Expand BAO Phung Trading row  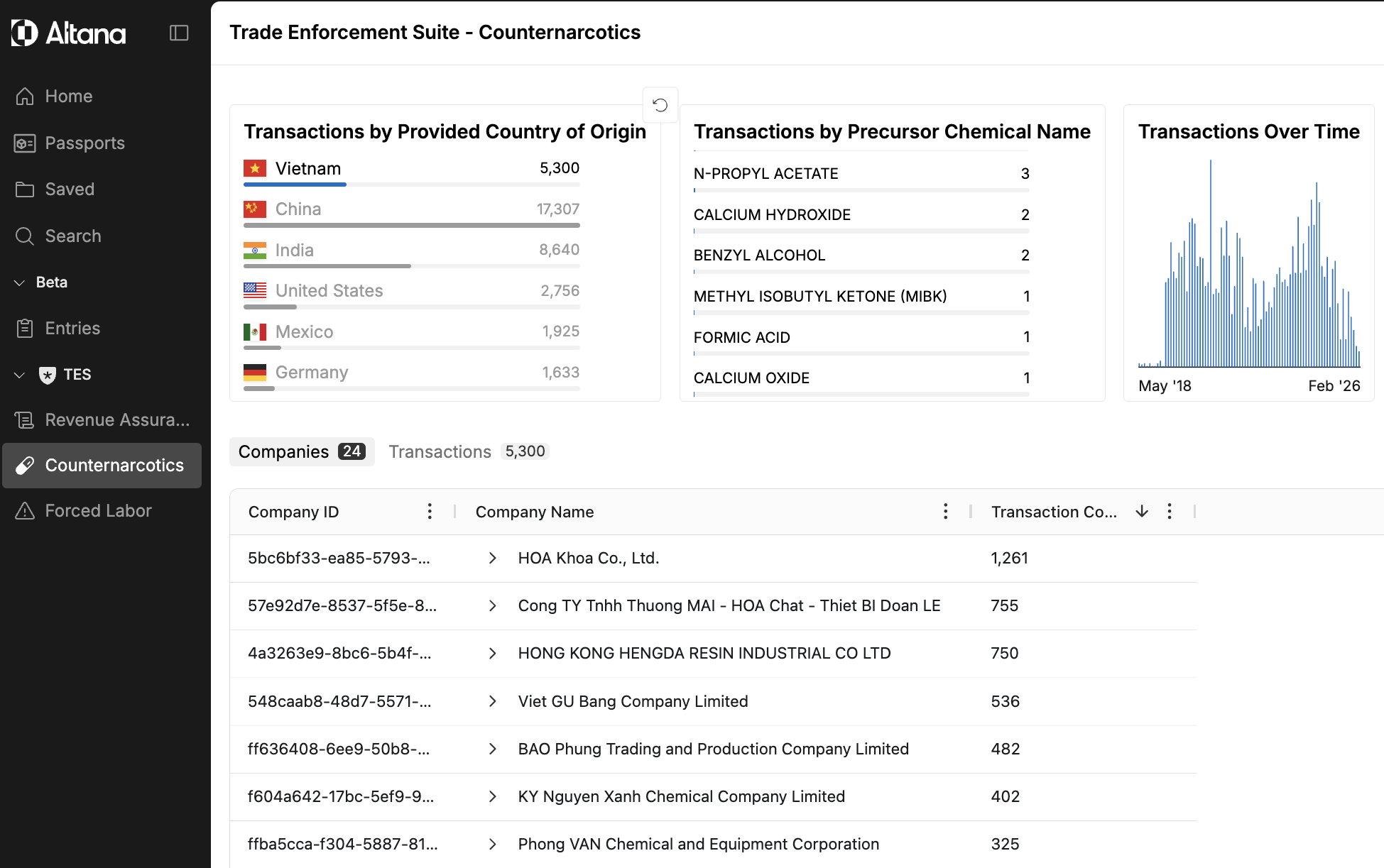tap(493, 749)
